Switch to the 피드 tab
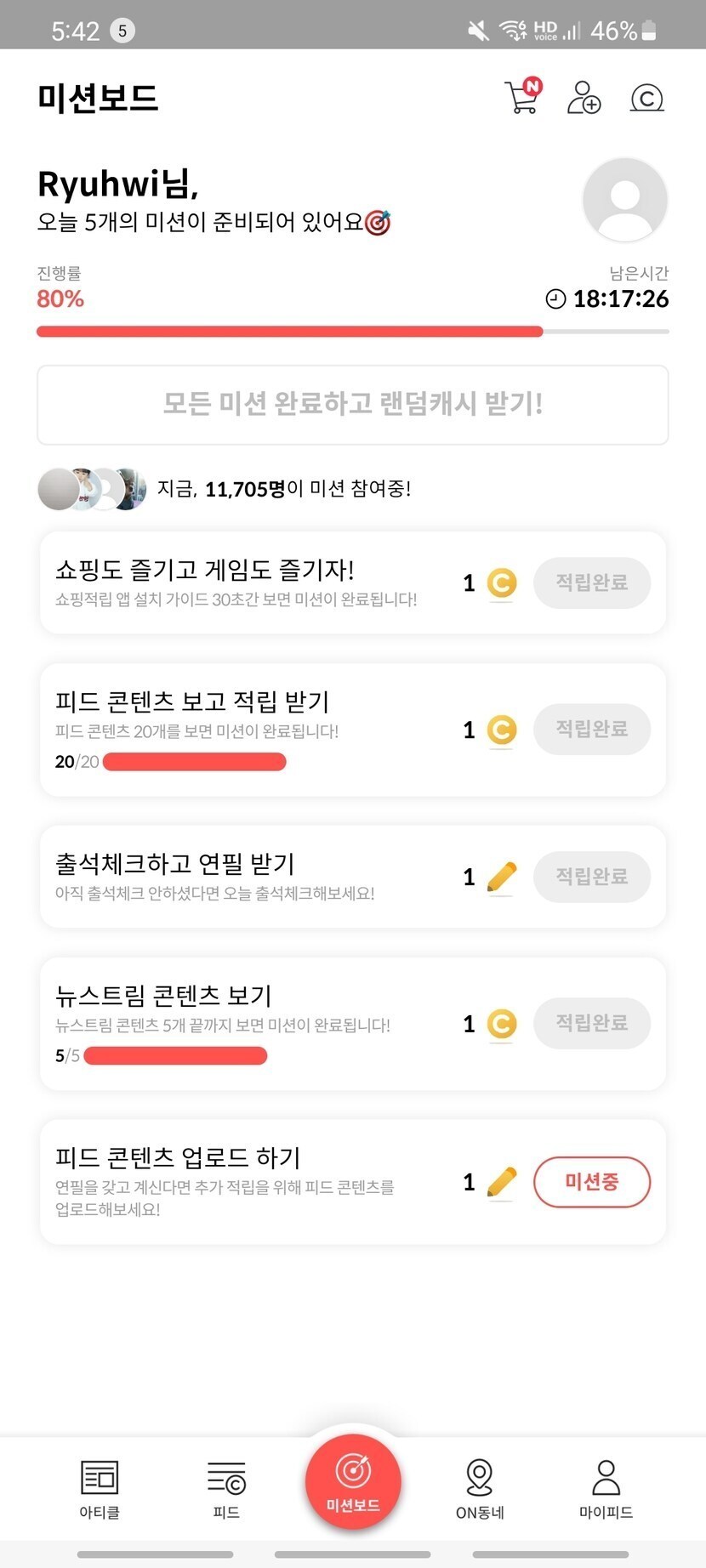 [x=226, y=1488]
